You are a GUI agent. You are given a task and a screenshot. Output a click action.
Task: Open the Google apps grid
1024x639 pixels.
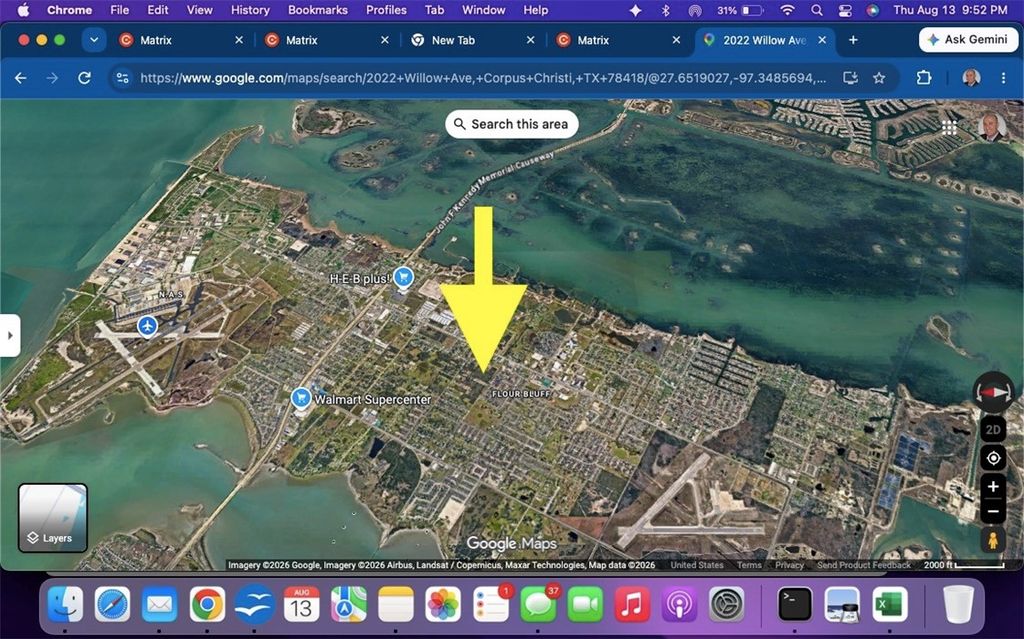point(949,127)
